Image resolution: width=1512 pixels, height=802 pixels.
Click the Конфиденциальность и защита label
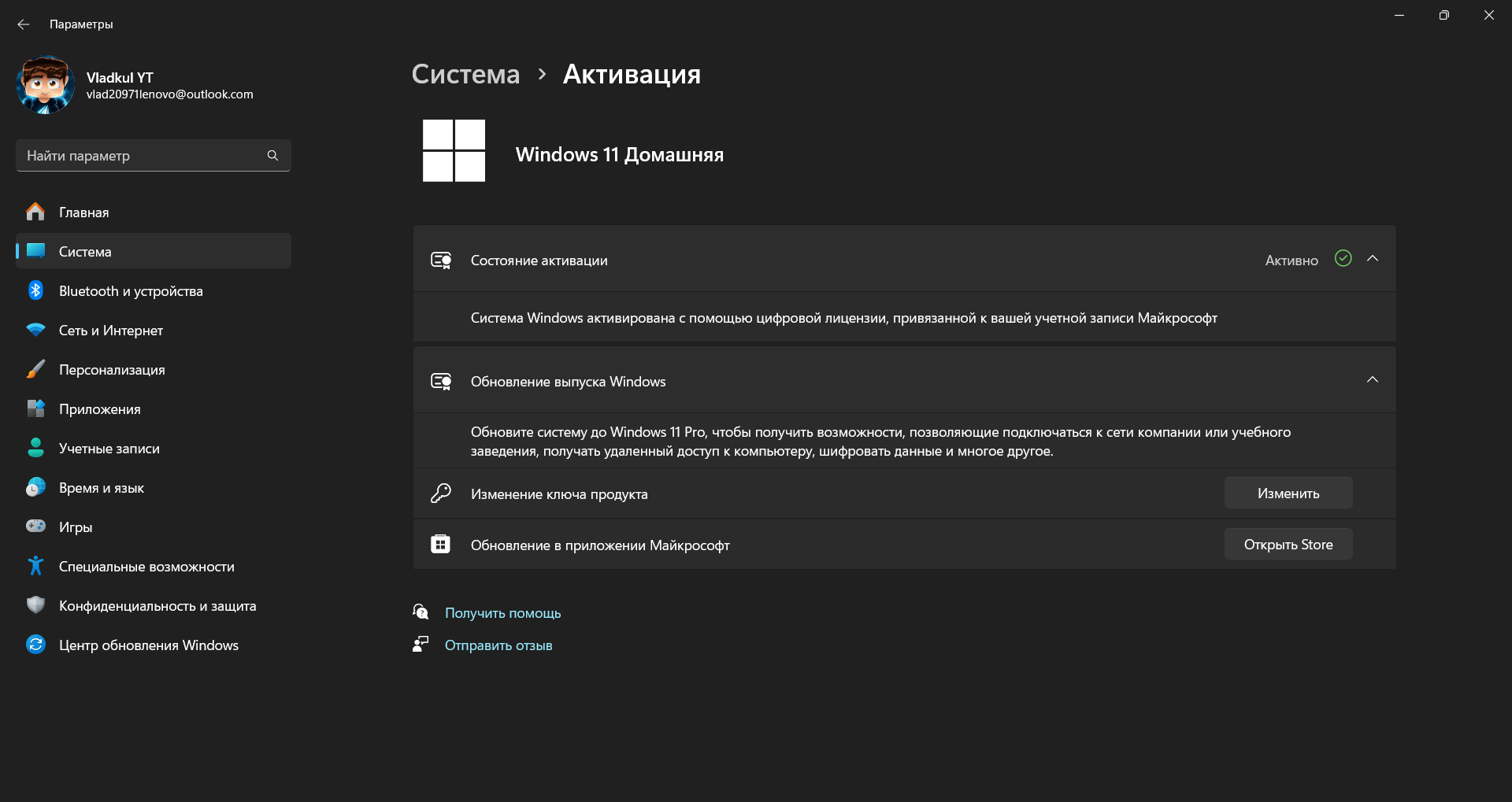157,606
